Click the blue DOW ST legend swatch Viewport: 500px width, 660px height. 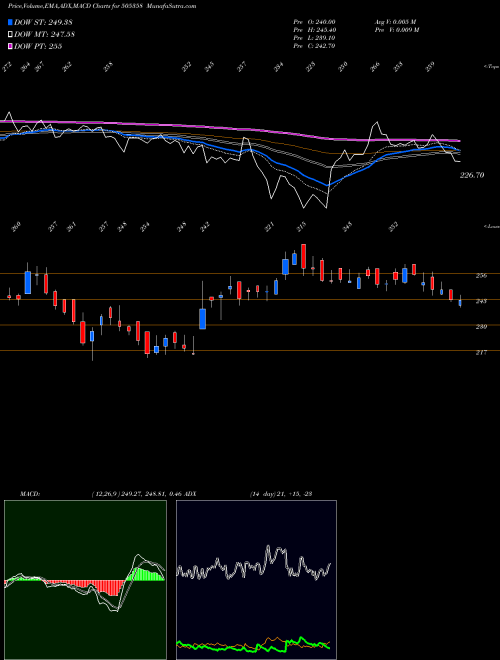(x=10, y=22)
